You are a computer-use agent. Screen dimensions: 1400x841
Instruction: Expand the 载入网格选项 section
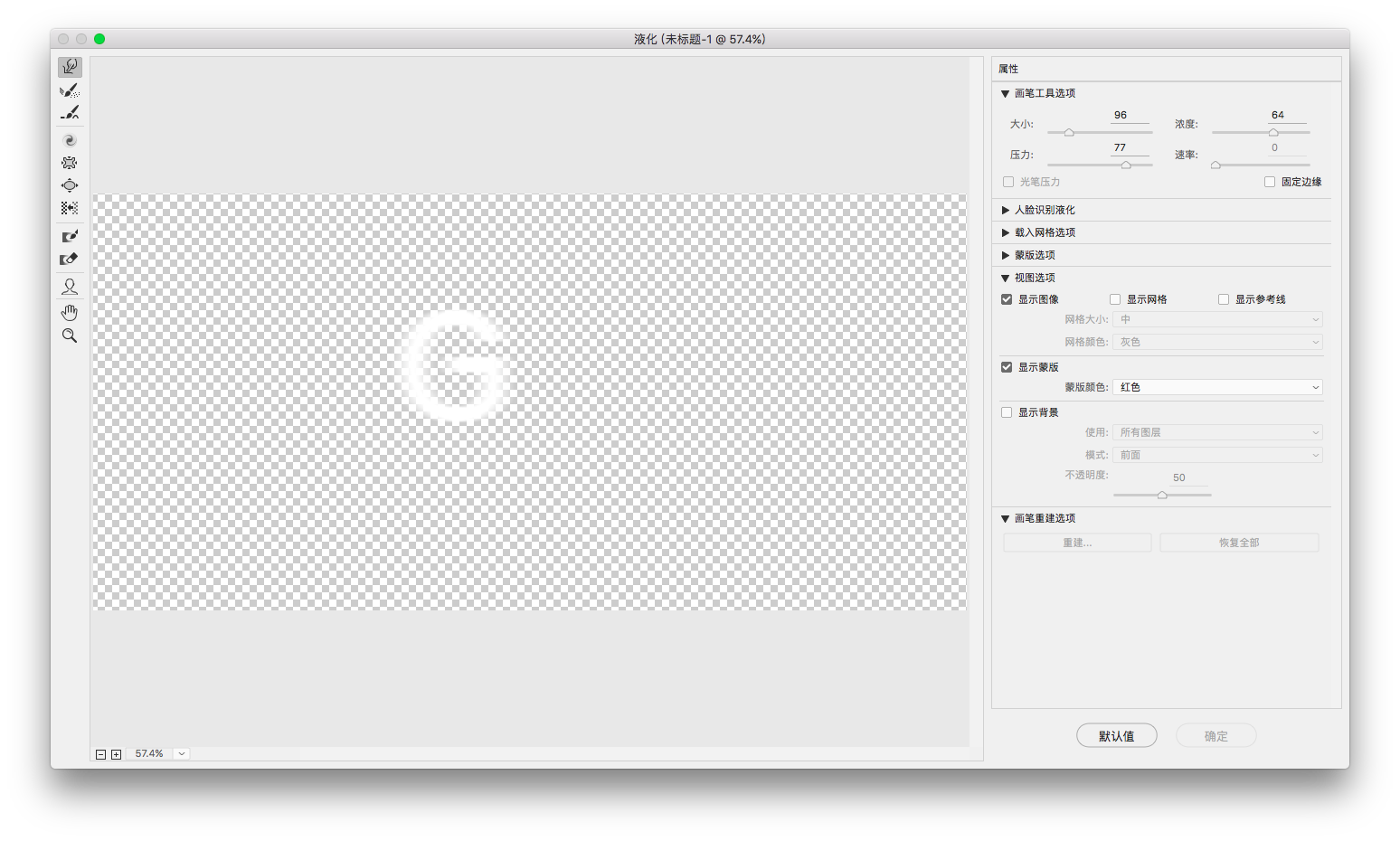click(x=1005, y=232)
